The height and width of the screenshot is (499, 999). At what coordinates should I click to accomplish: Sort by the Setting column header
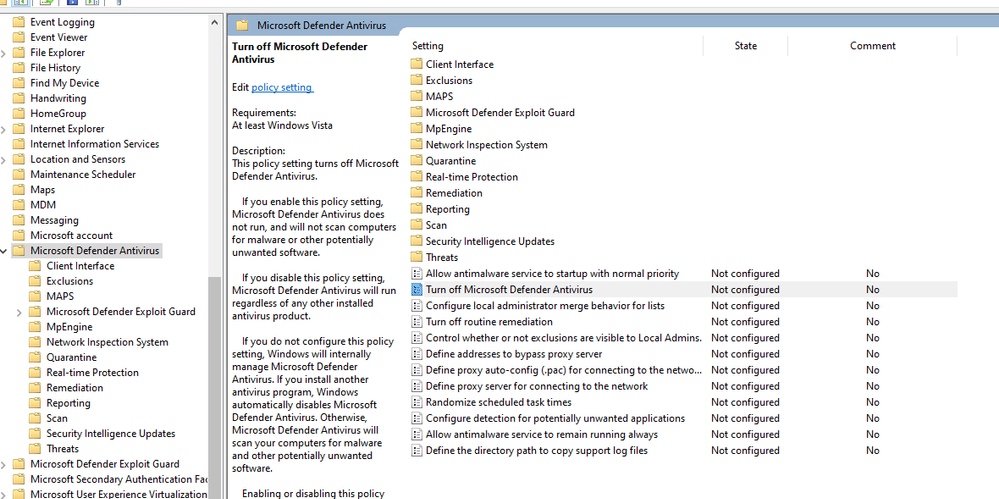click(x=428, y=46)
